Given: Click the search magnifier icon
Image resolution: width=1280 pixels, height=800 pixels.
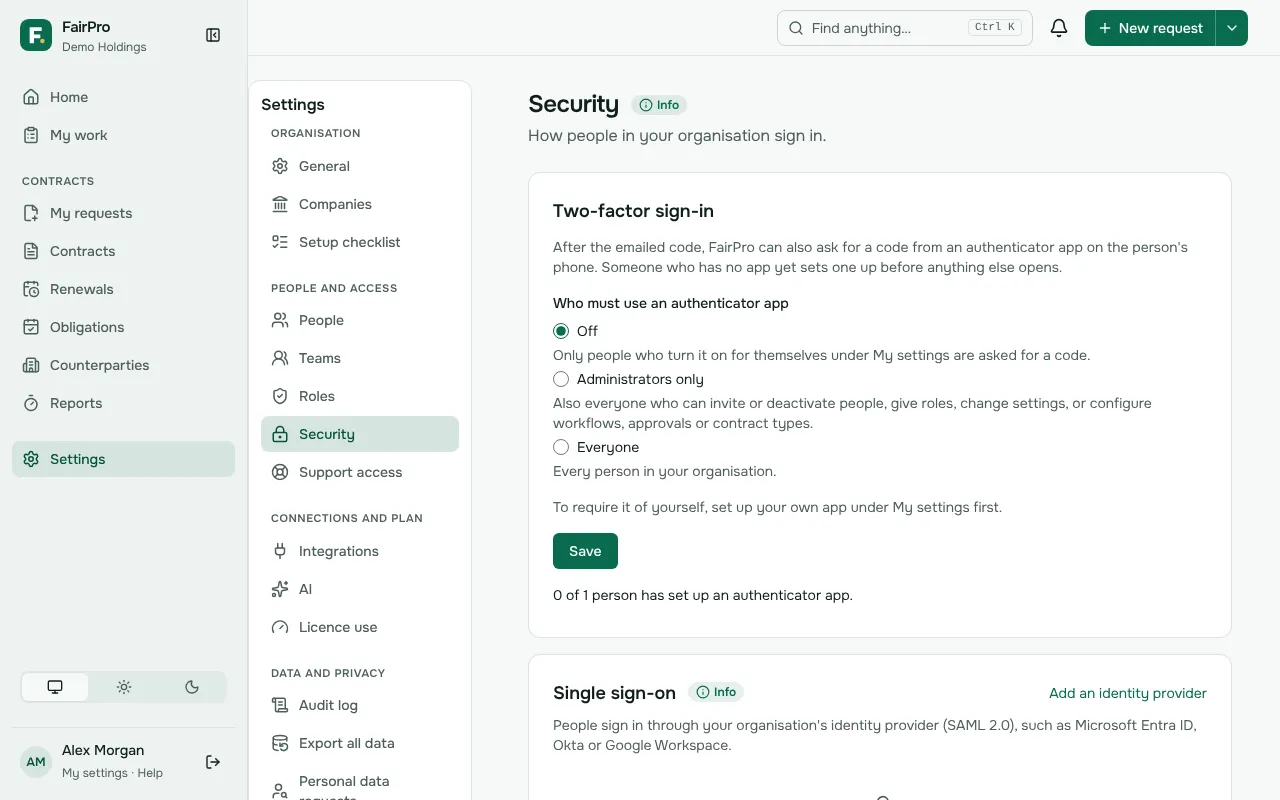Looking at the screenshot, I should 796,28.
